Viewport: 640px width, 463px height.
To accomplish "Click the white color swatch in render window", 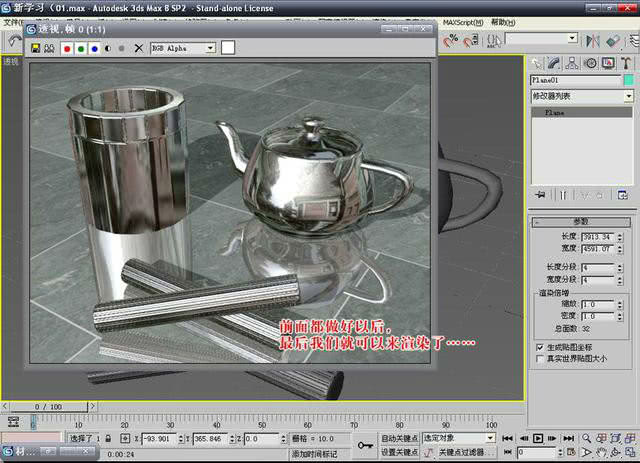I will (228, 48).
